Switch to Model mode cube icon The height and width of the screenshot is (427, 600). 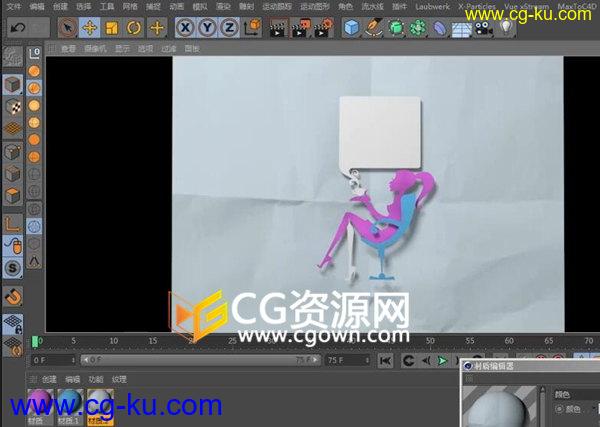coord(13,85)
